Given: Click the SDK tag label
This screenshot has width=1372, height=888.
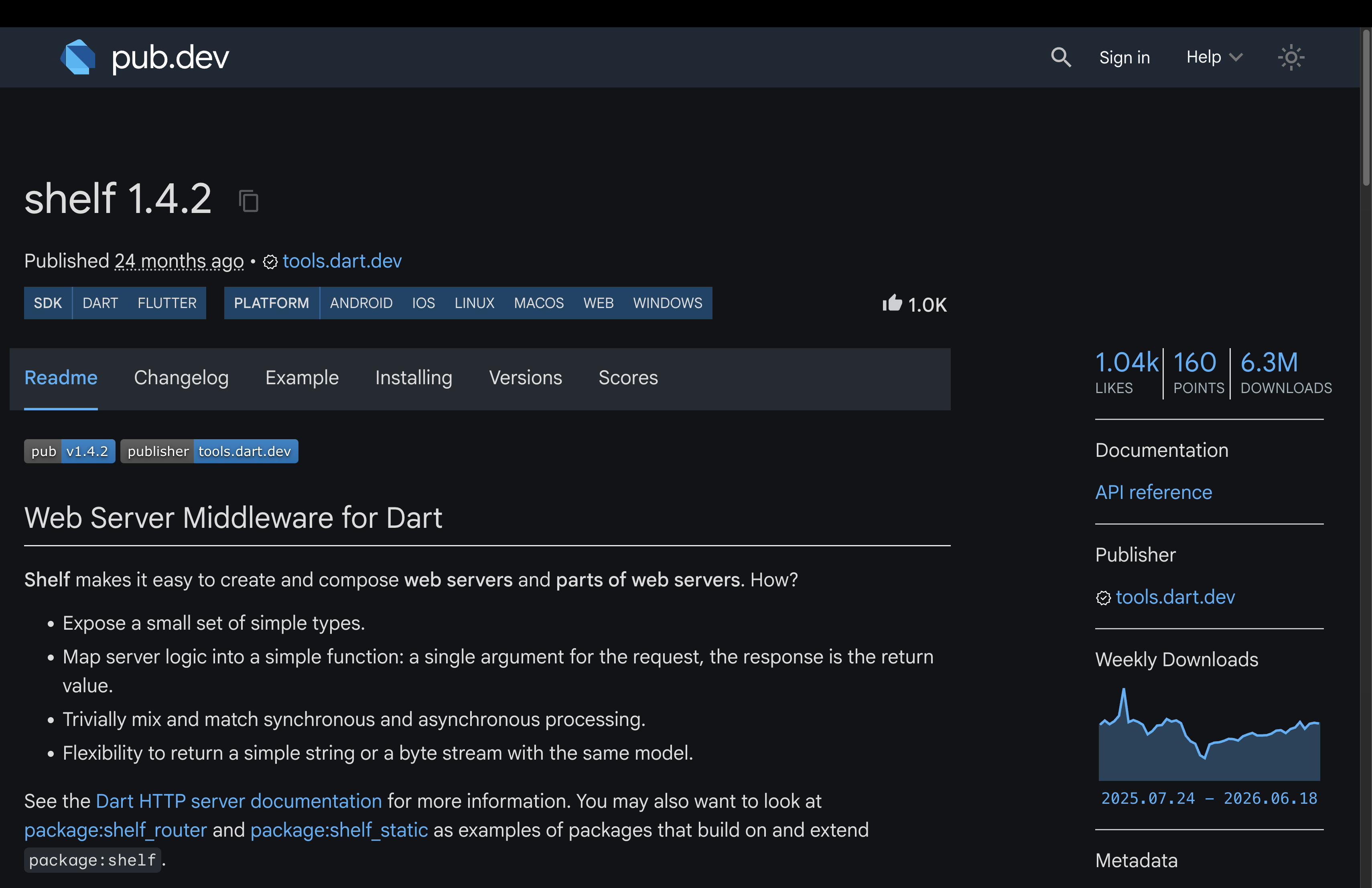Looking at the screenshot, I should (48, 303).
